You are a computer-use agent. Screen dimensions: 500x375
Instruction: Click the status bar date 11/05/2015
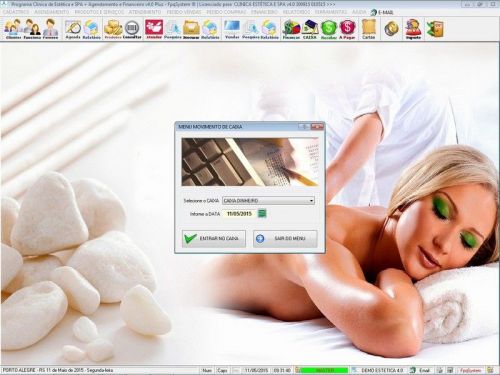256,370
